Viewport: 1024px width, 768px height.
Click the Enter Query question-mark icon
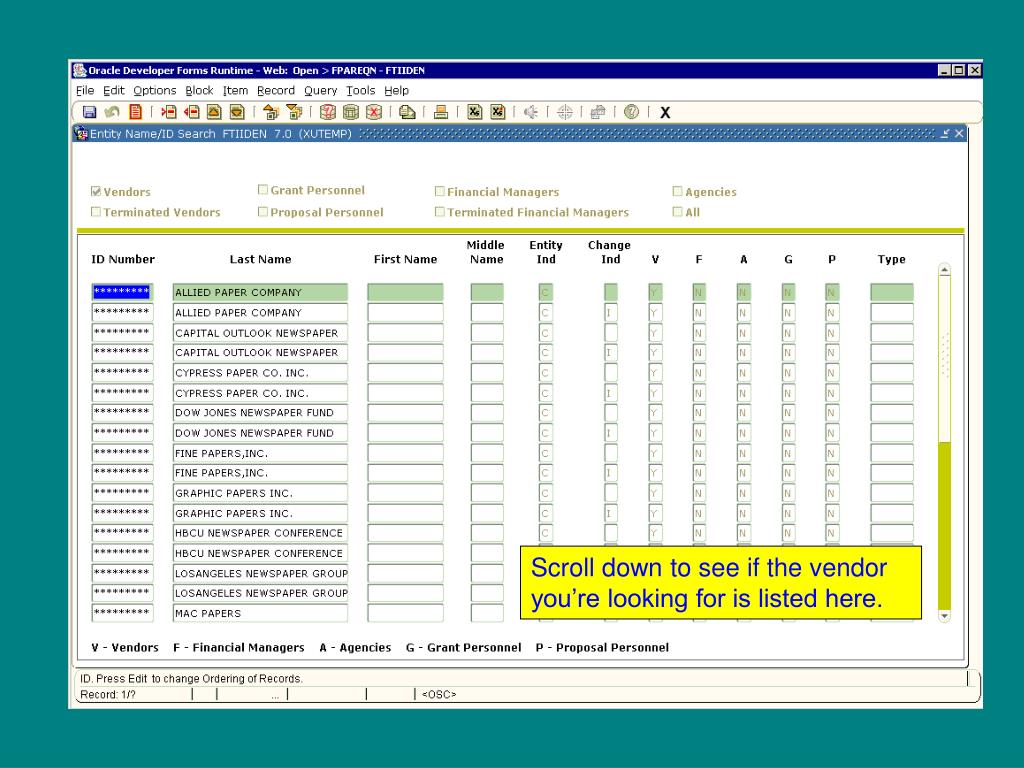pos(327,112)
